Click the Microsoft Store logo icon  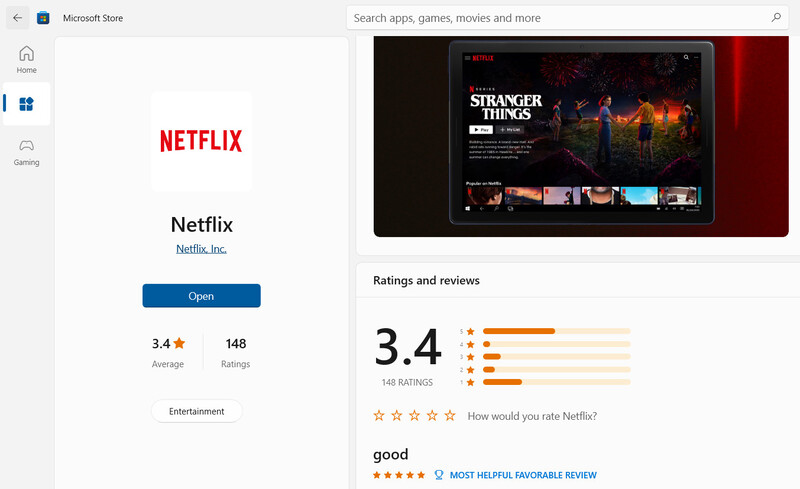tap(43, 18)
